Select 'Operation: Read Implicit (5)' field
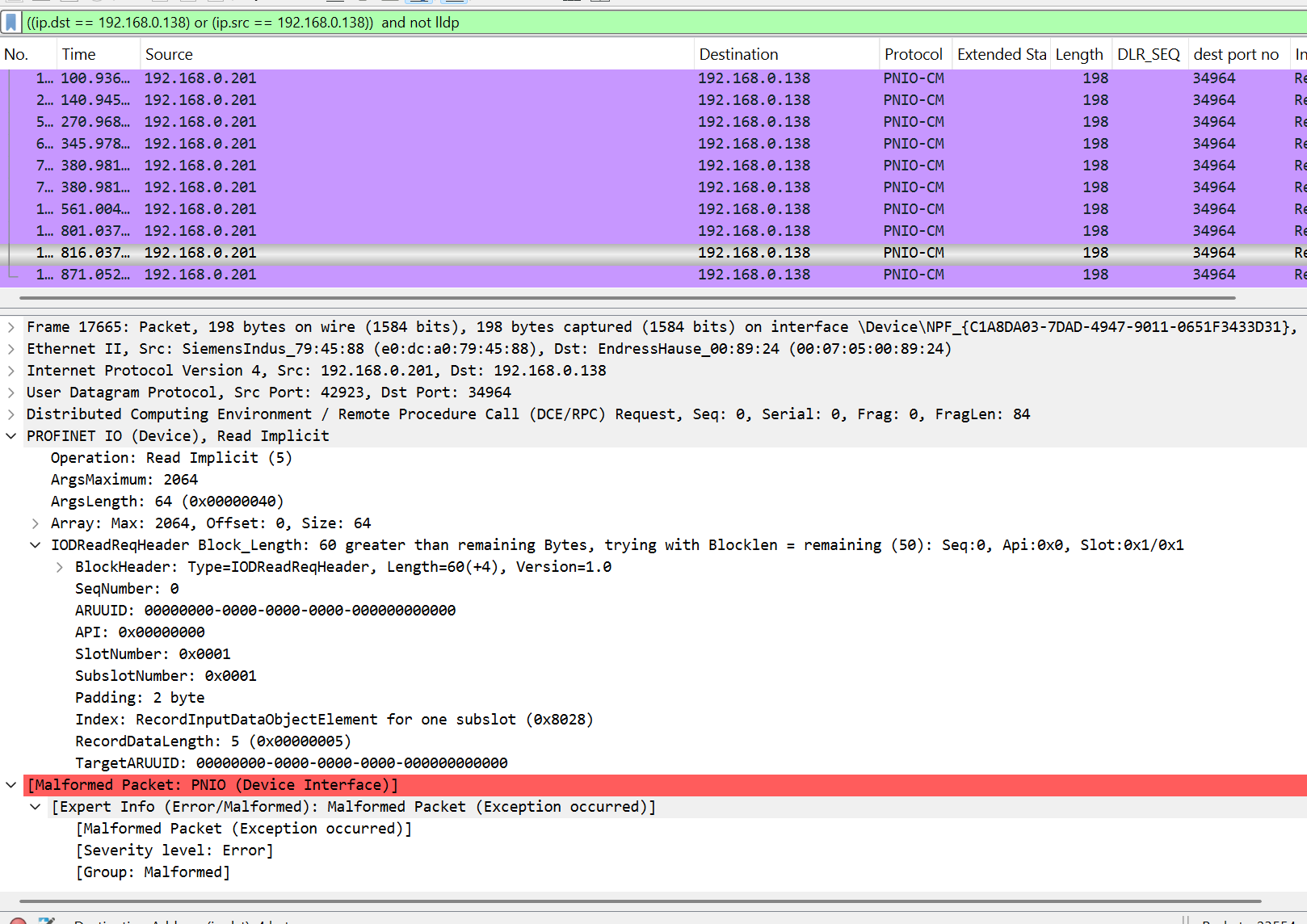1307x924 pixels. click(x=171, y=458)
